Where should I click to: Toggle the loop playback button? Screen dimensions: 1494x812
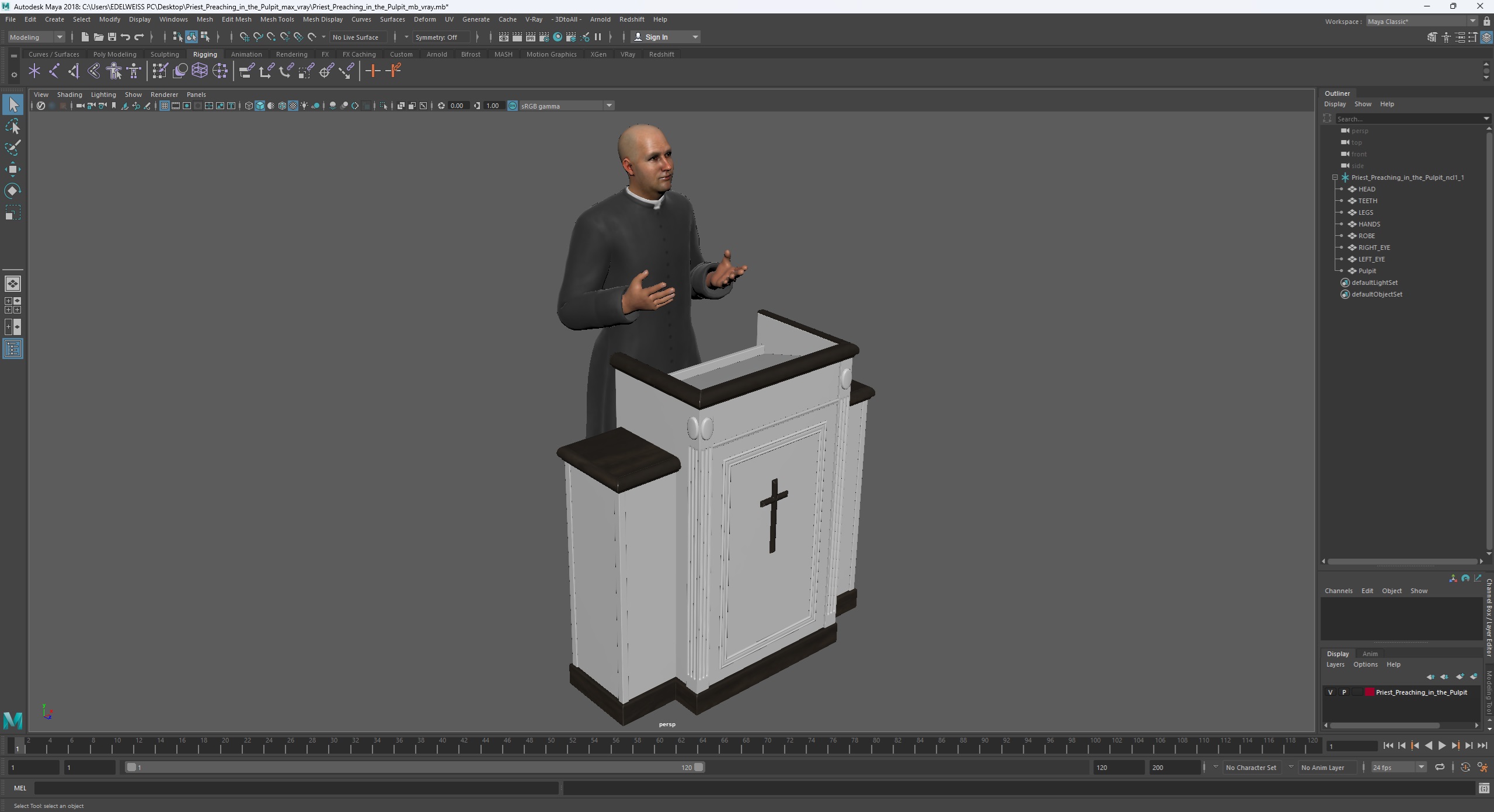click(1439, 767)
